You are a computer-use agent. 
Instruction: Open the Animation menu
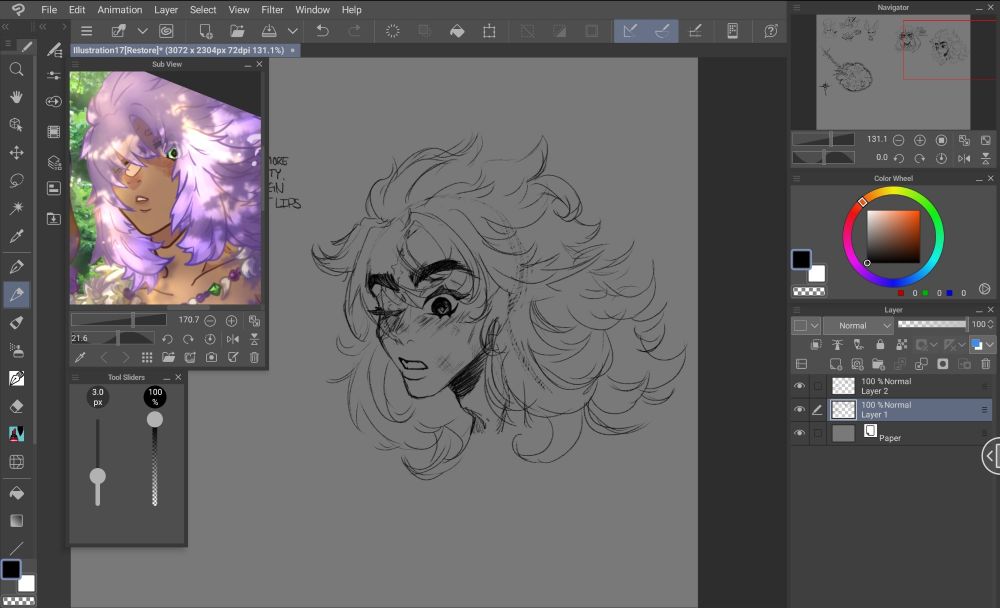point(119,10)
